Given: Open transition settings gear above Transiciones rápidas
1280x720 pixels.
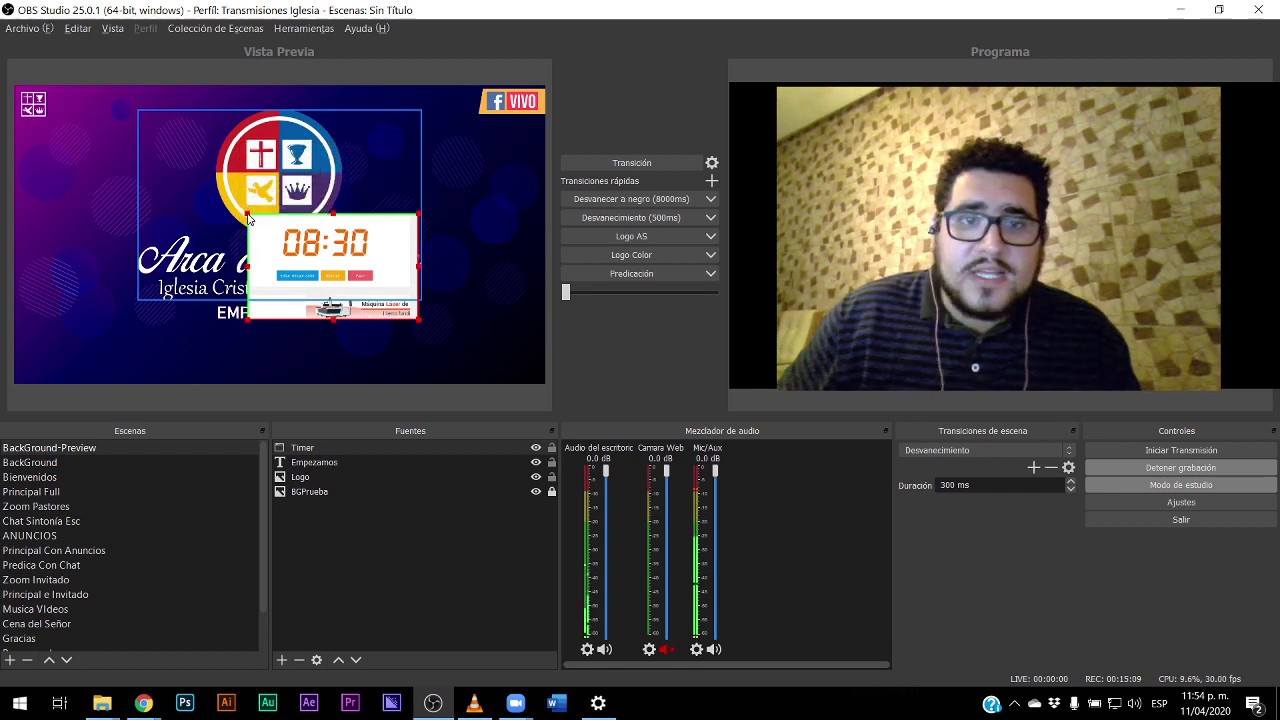Looking at the screenshot, I should [x=712, y=163].
